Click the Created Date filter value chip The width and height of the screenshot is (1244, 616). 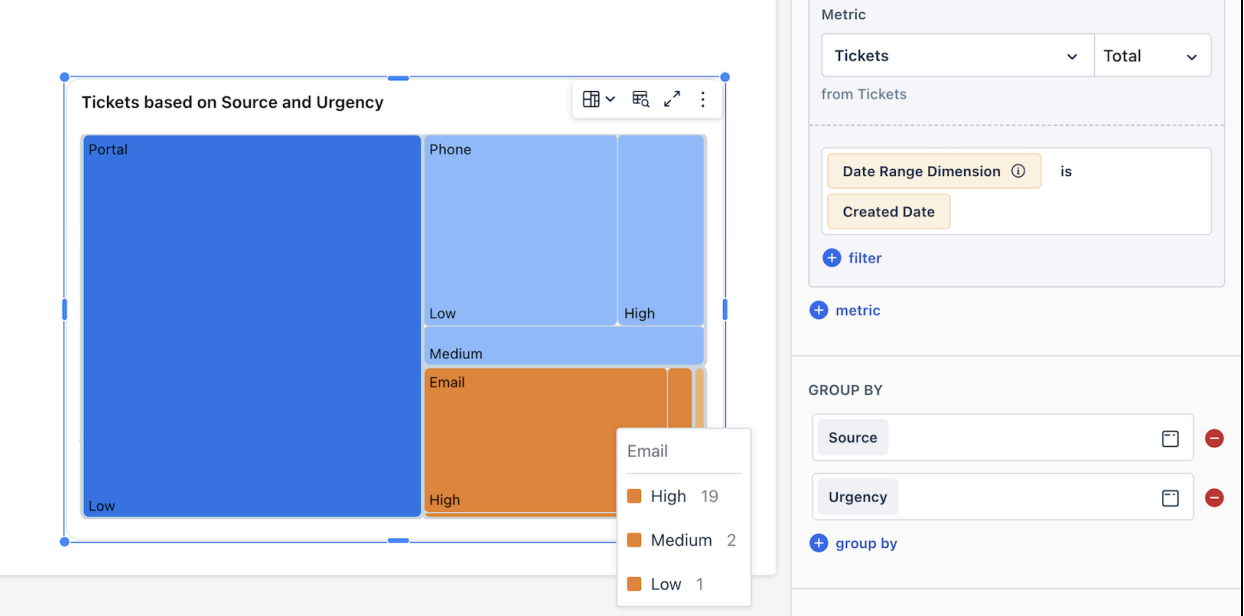(x=888, y=212)
